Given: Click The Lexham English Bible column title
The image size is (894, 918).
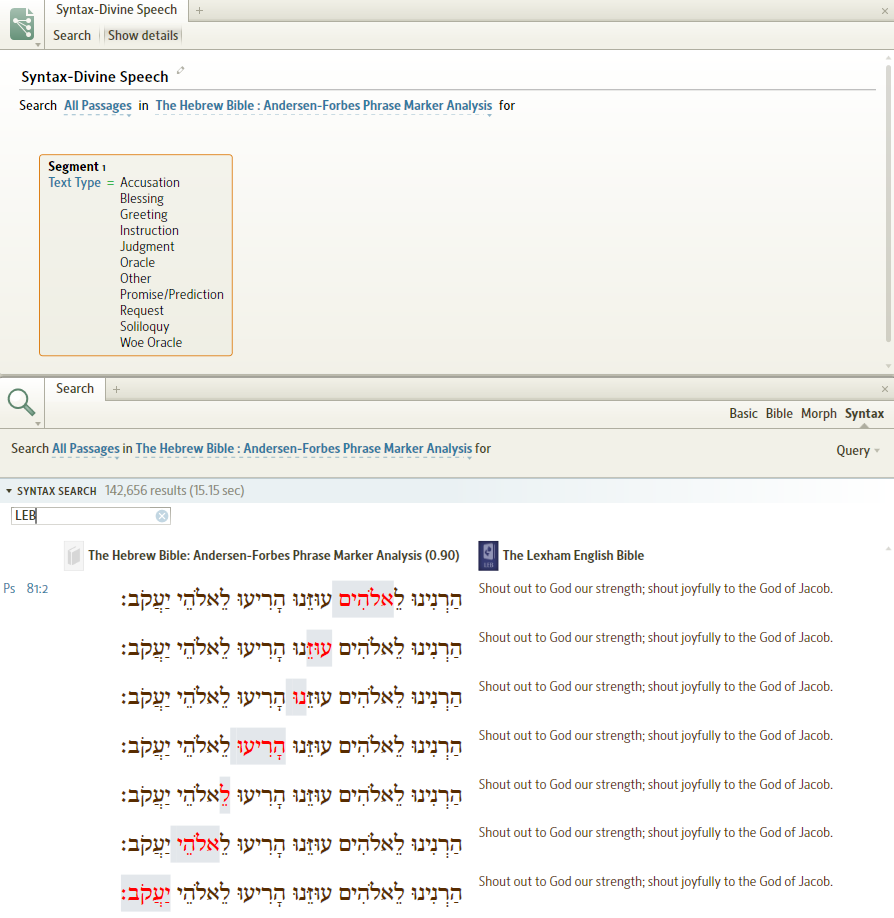Looking at the screenshot, I should coord(573,555).
